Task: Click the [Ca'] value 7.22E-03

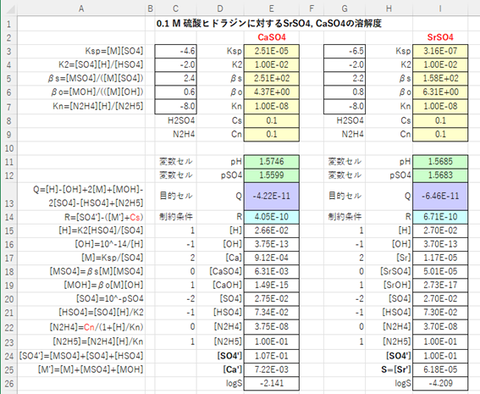Action: tap(271, 370)
